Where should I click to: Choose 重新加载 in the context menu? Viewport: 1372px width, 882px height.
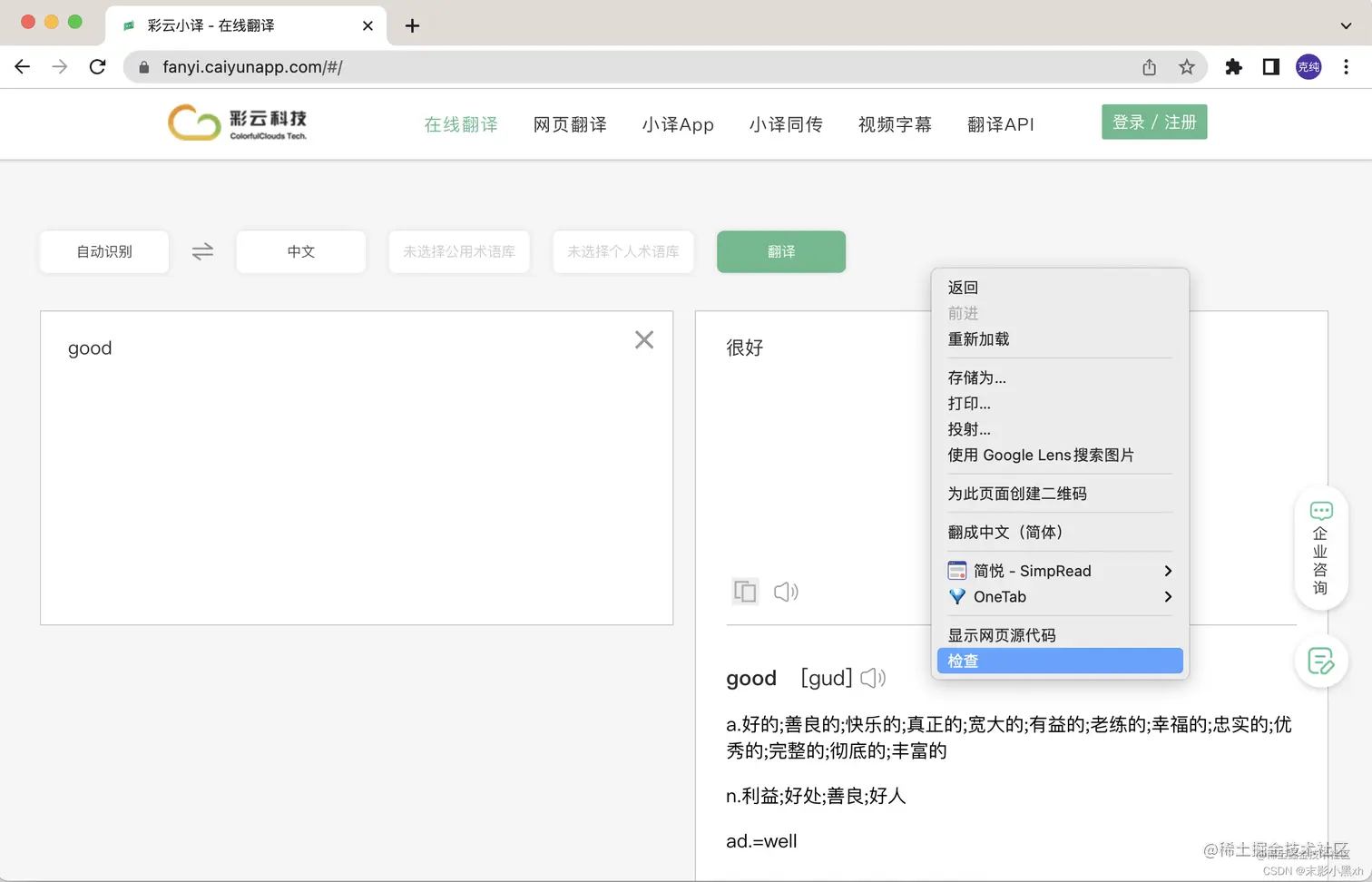click(978, 338)
